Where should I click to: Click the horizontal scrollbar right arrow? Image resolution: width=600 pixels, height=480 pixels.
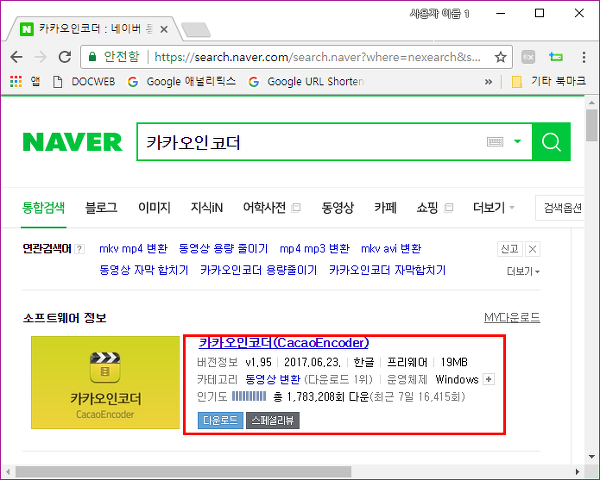click(x=577, y=472)
